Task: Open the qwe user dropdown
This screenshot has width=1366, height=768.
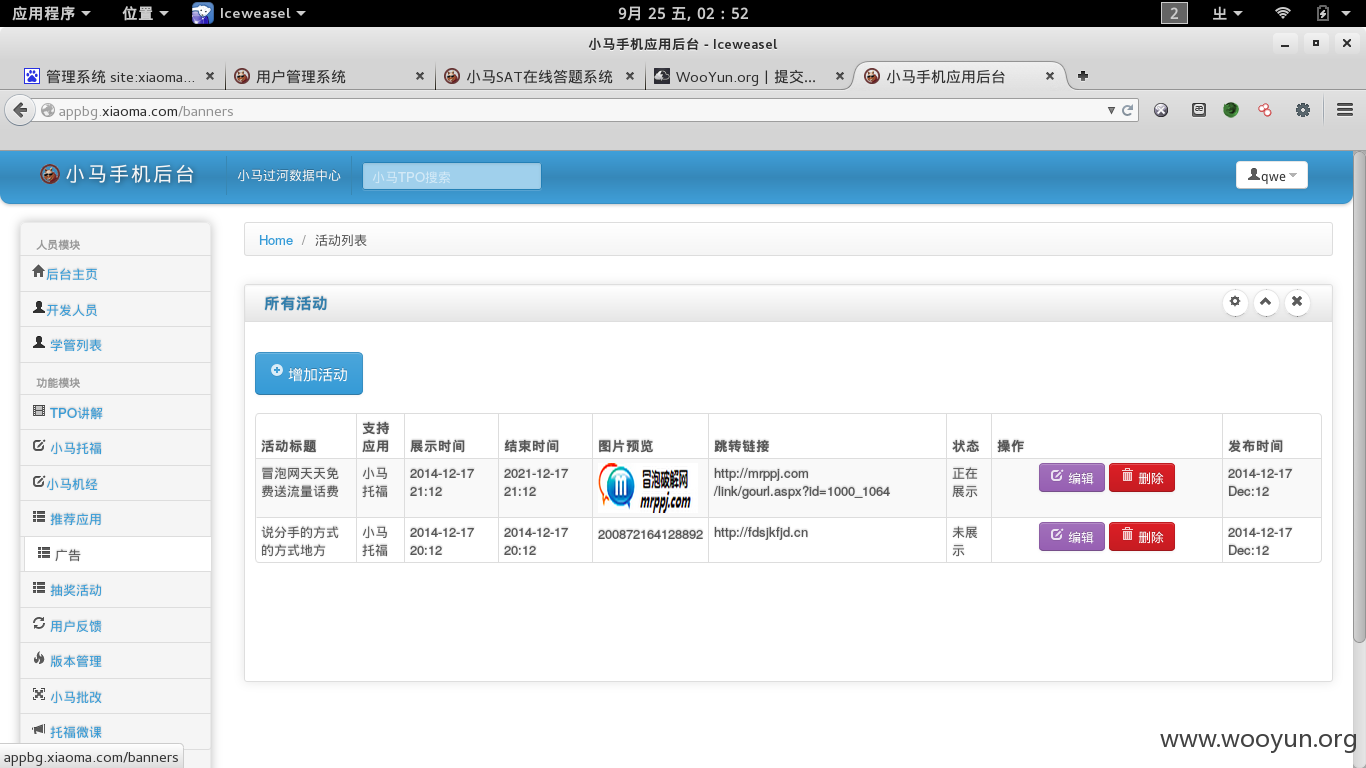Action: [x=1272, y=175]
